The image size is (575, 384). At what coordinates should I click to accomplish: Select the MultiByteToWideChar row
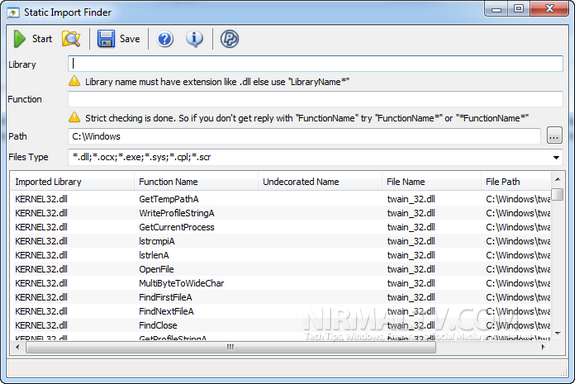coord(281,283)
